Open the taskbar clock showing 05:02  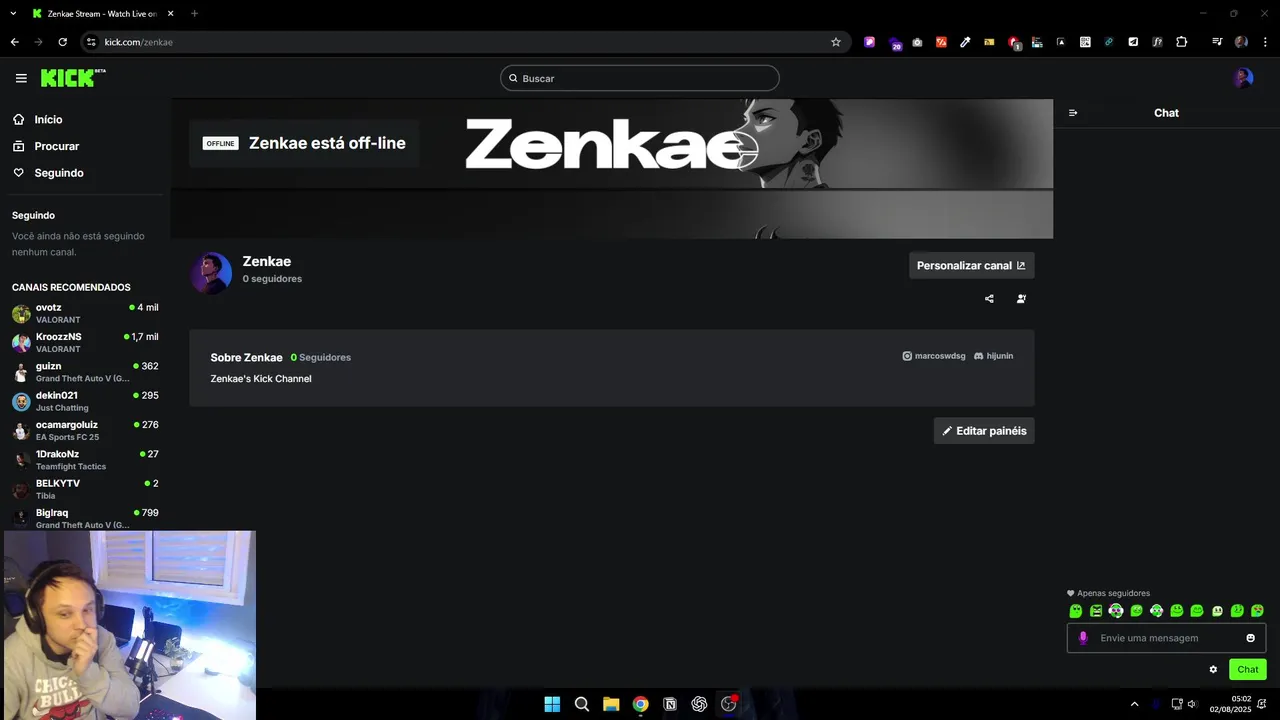click(x=1231, y=704)
